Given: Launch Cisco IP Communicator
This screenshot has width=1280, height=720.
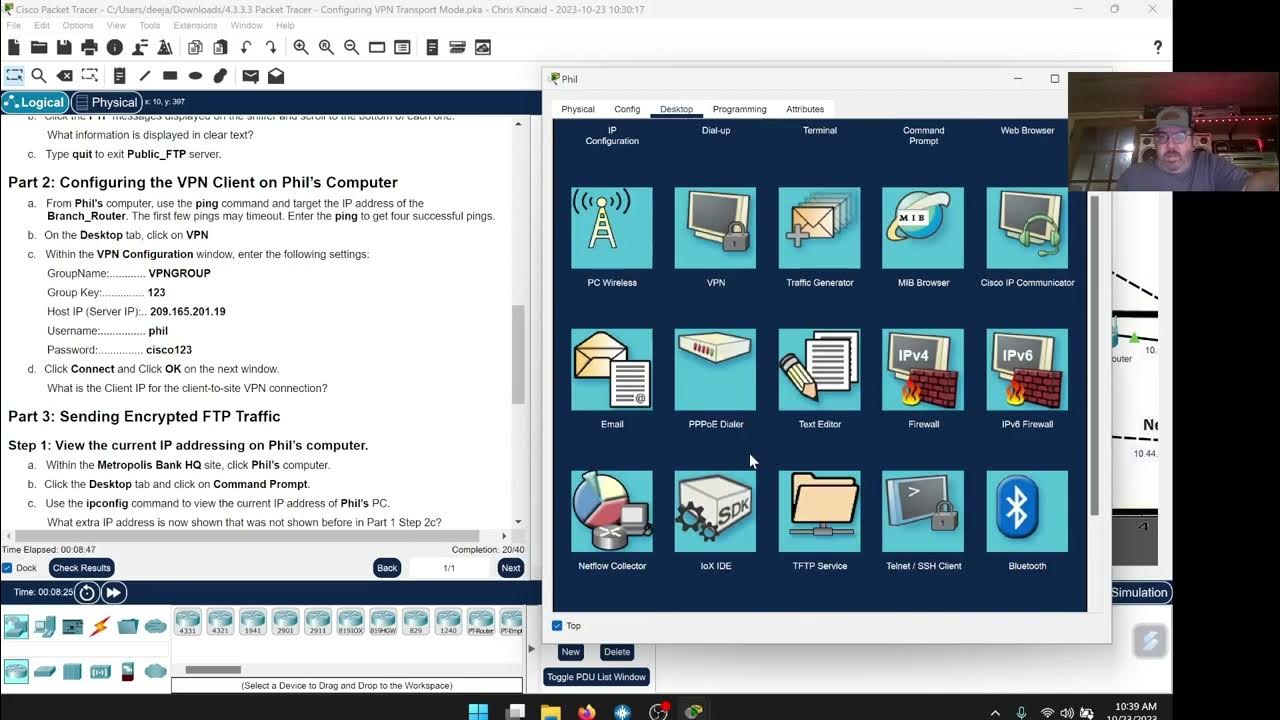Looking at the screenshot, I should point(1027,228).
